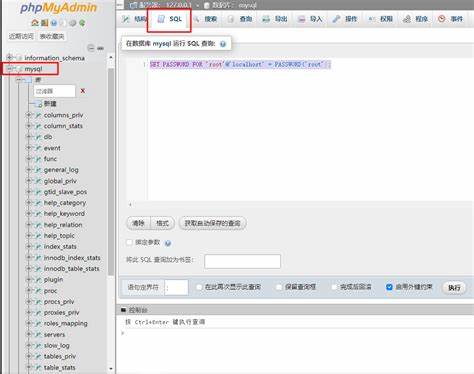Open the Favorites tables tab
The image size is (474, 374).
[x=52, y=36]
